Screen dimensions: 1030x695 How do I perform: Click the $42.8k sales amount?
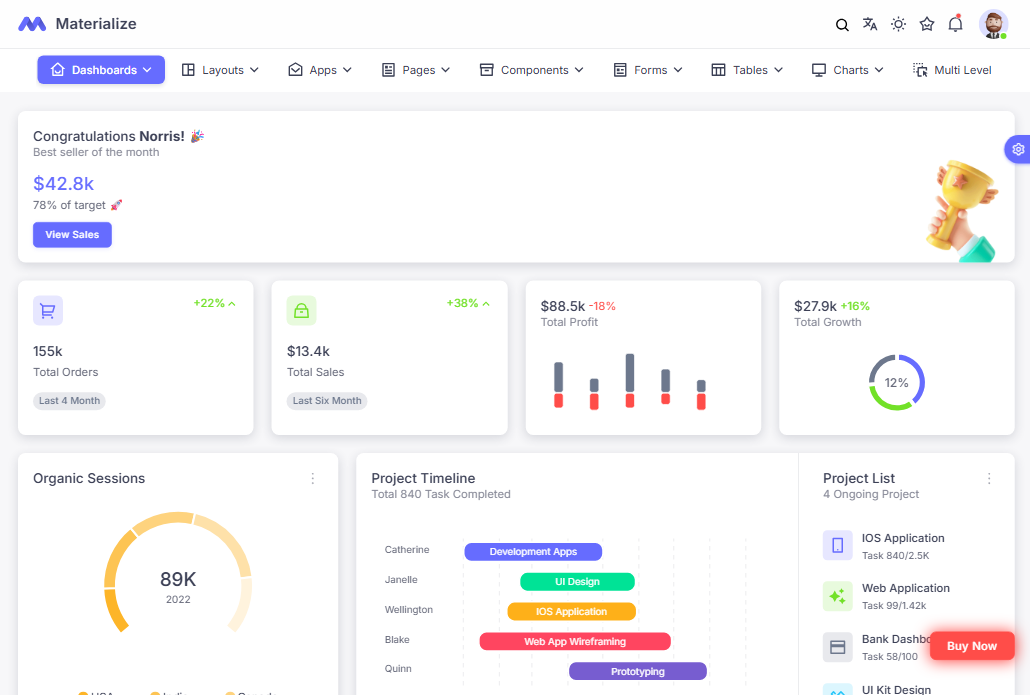[x=64, y=183]
